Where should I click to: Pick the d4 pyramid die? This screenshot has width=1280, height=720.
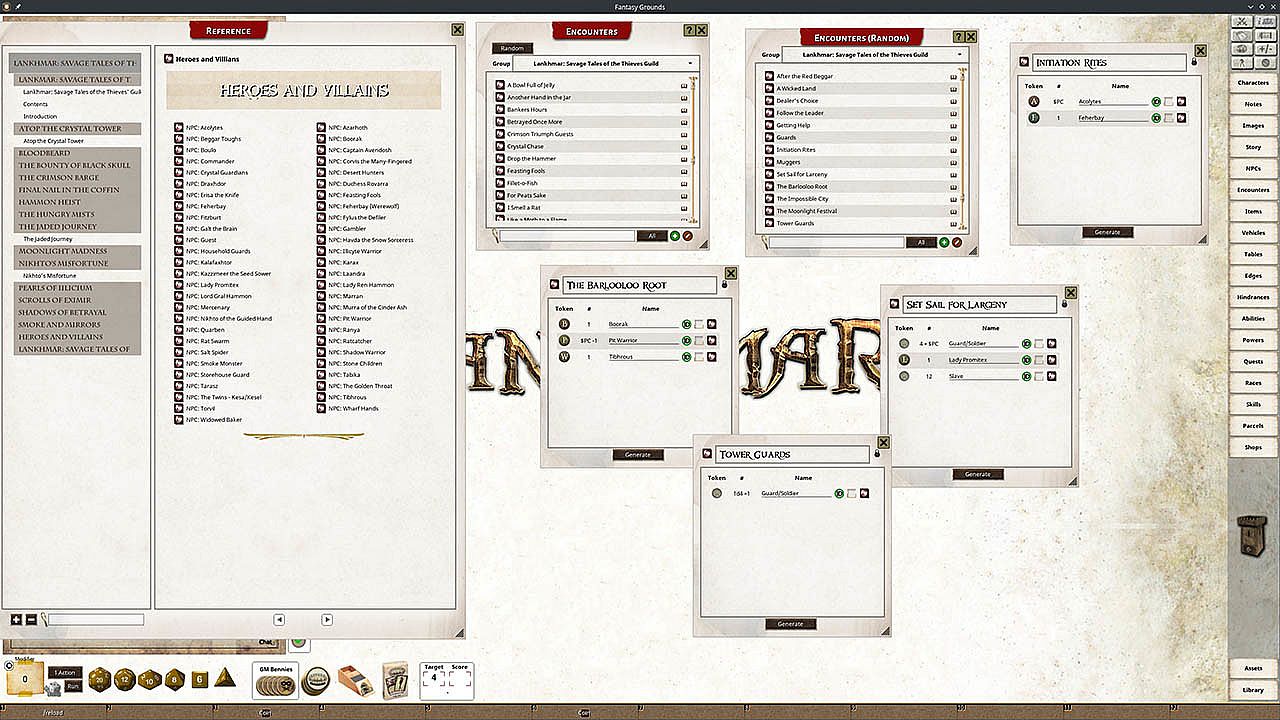[225, 678]
